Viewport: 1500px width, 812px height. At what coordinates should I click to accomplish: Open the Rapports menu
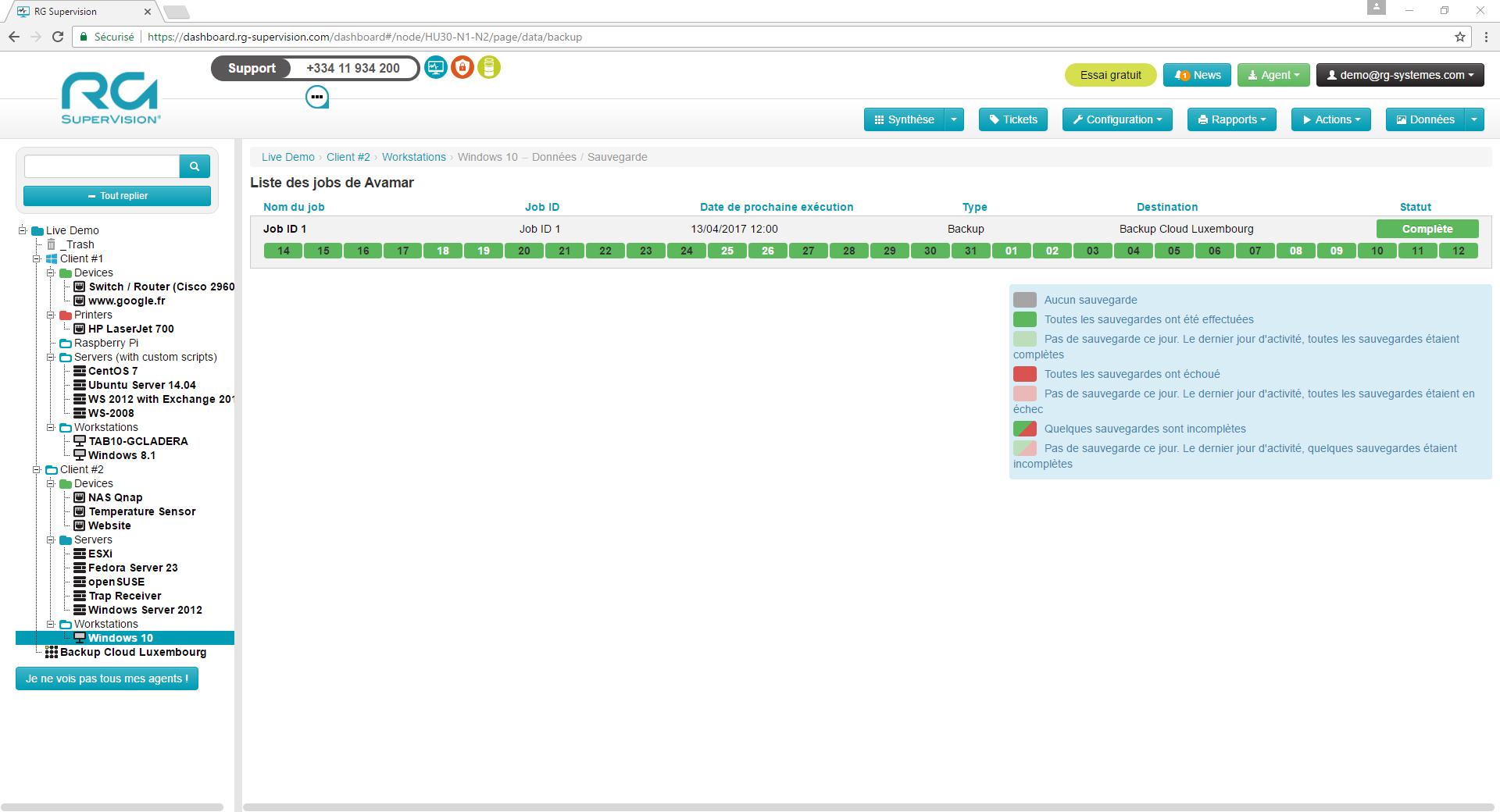[1232, 119]
